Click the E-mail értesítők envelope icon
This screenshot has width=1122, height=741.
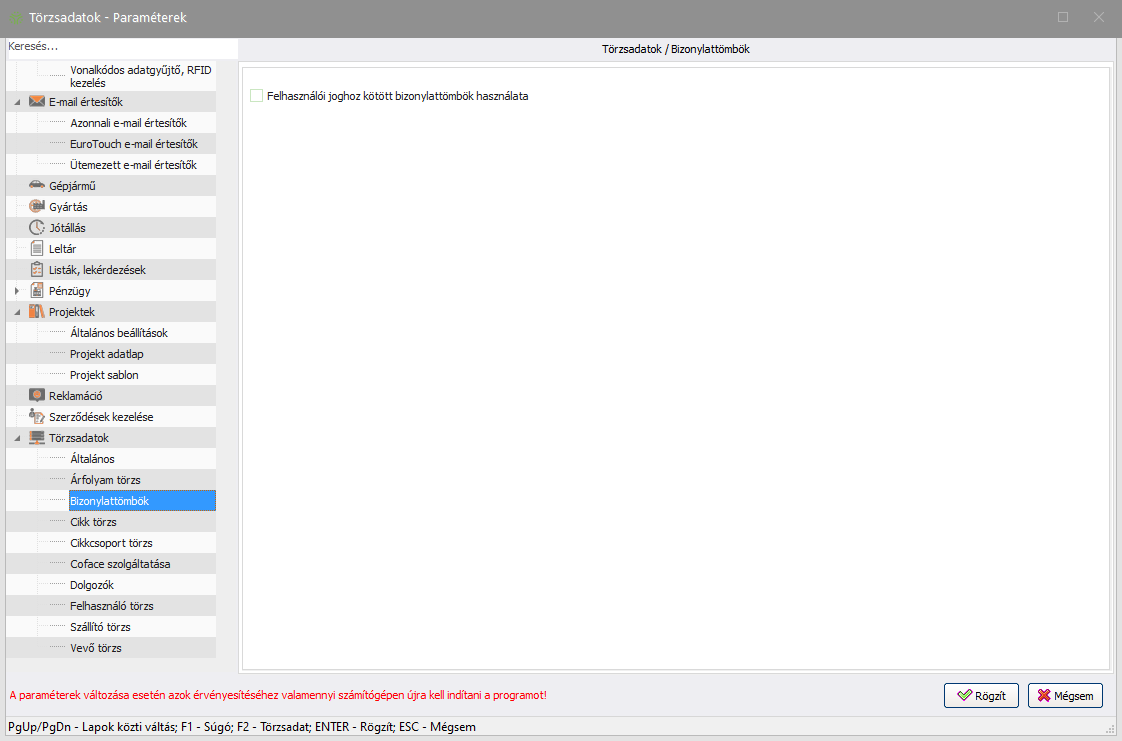[37, 102]
